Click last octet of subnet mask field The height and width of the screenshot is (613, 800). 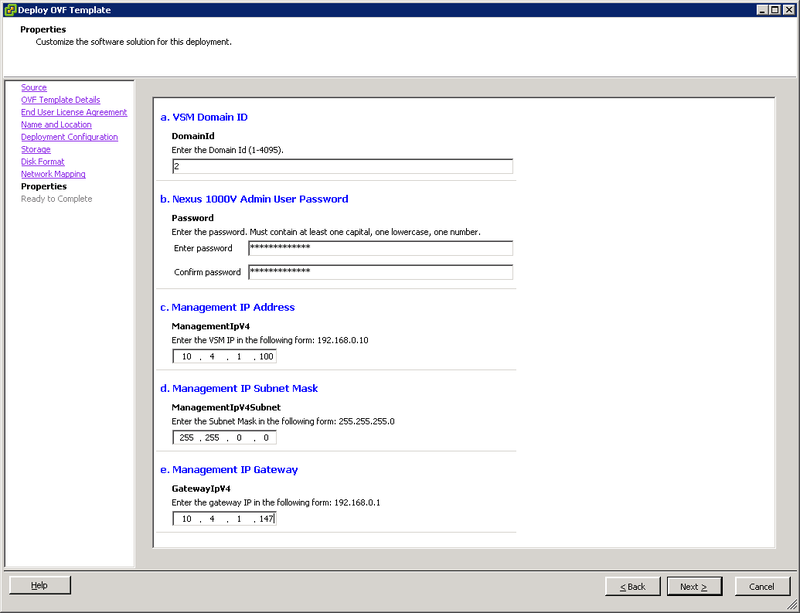coord(266,437)
